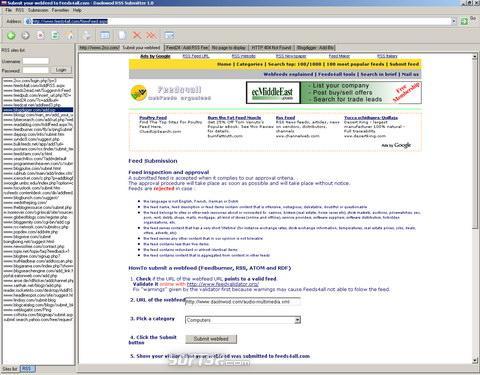The height and width of the screenshot is (375, 480).
Task: Click the green Refresh page icon
Action: (55, 35)
